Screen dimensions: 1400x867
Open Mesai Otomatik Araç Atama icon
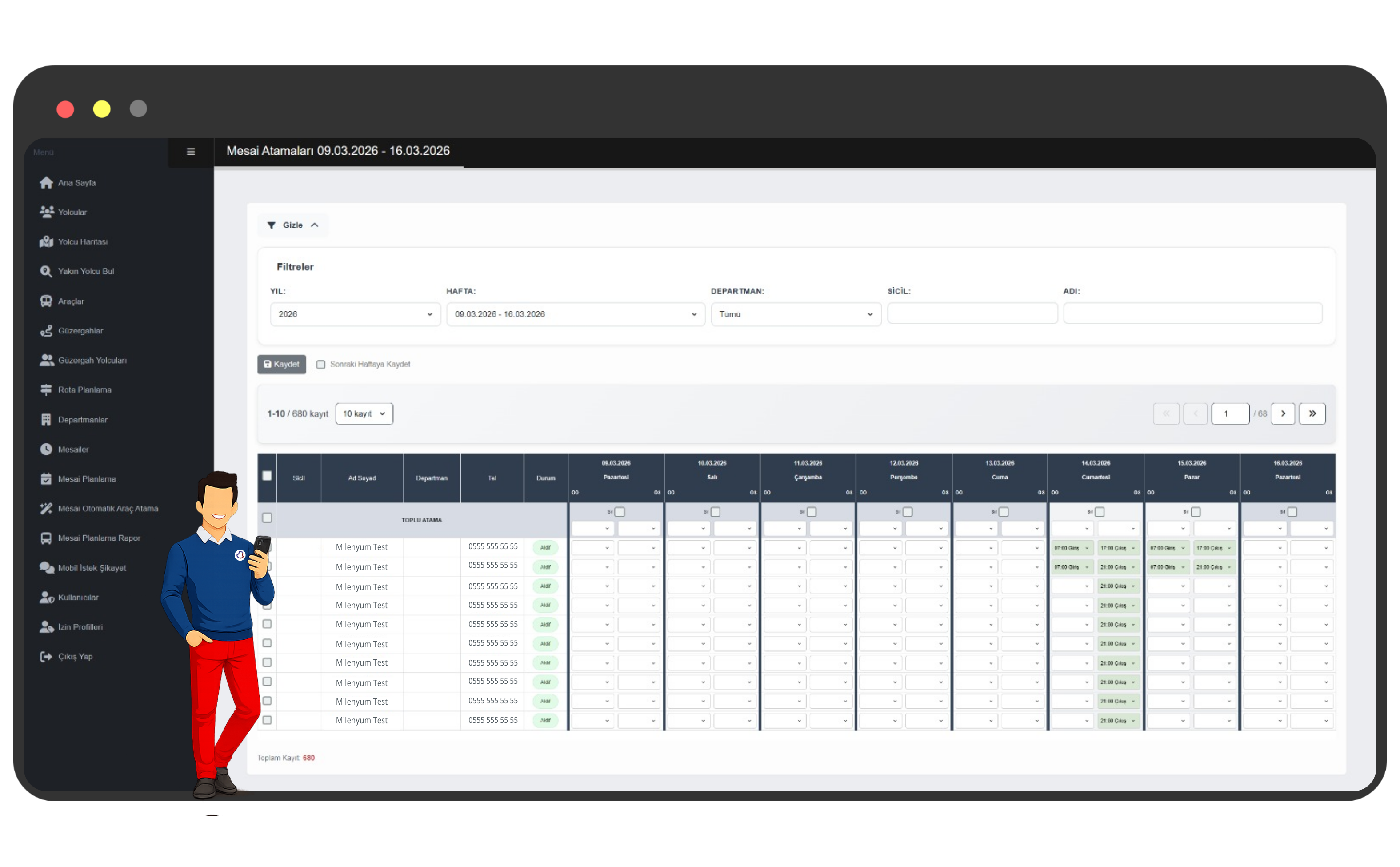[46, 509]
